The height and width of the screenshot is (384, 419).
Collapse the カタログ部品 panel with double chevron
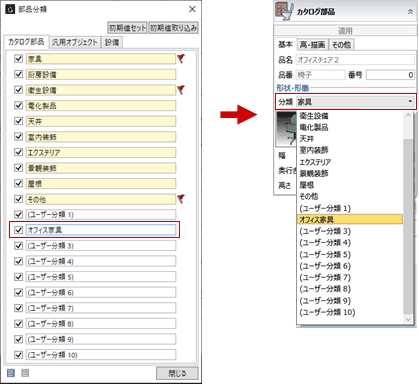tap(410, 12)
